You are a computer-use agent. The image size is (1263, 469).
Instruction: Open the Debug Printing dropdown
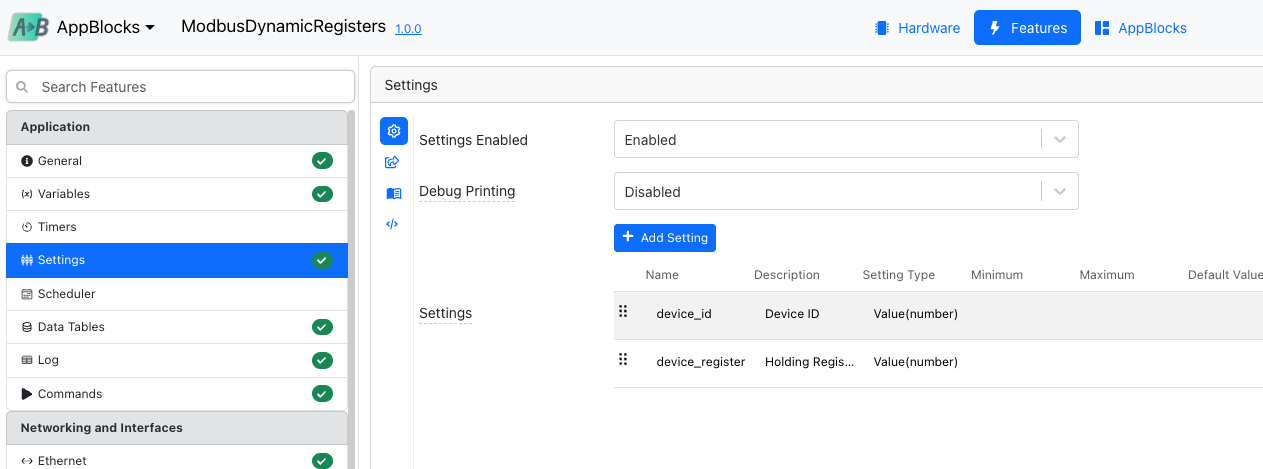pos(846,192)
